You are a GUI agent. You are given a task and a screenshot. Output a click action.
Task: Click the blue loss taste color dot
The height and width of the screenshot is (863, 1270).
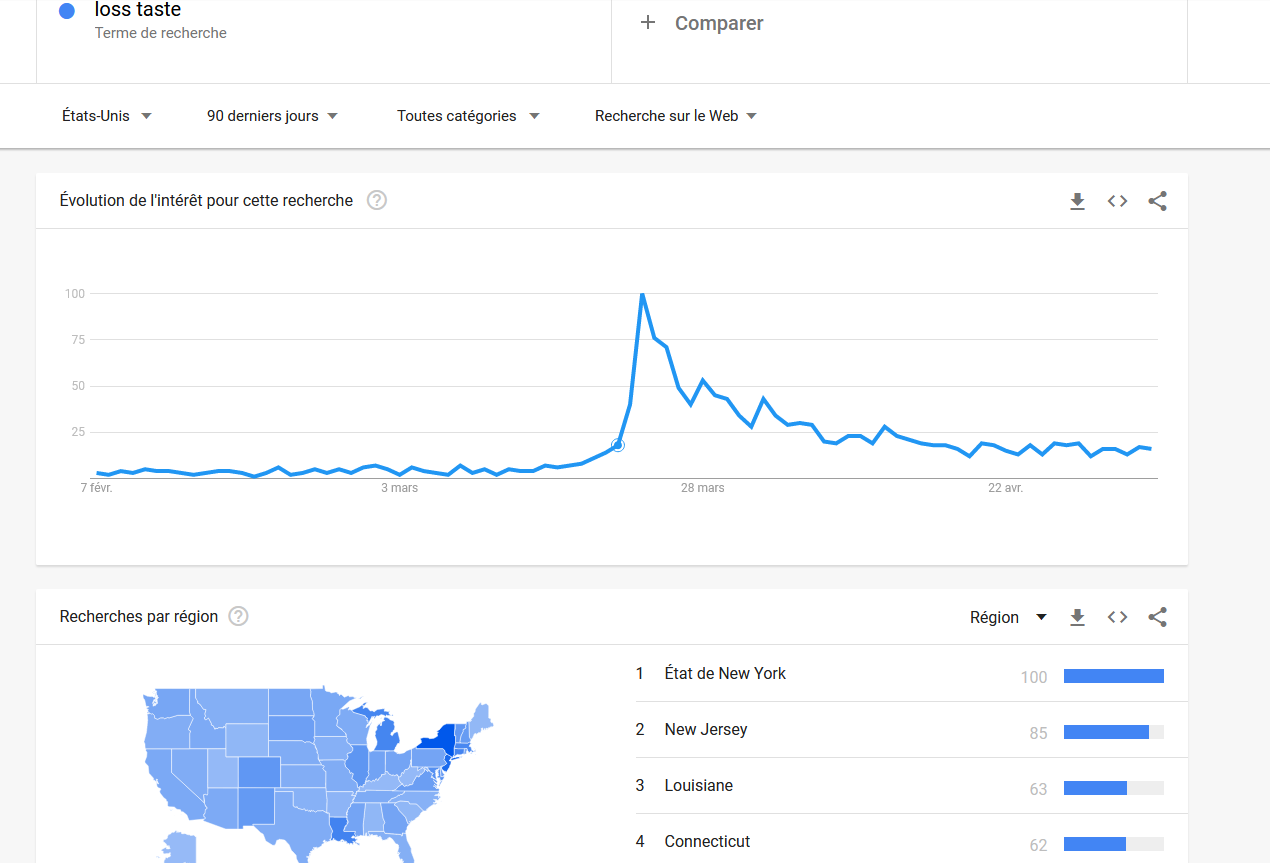coord(67,12)
